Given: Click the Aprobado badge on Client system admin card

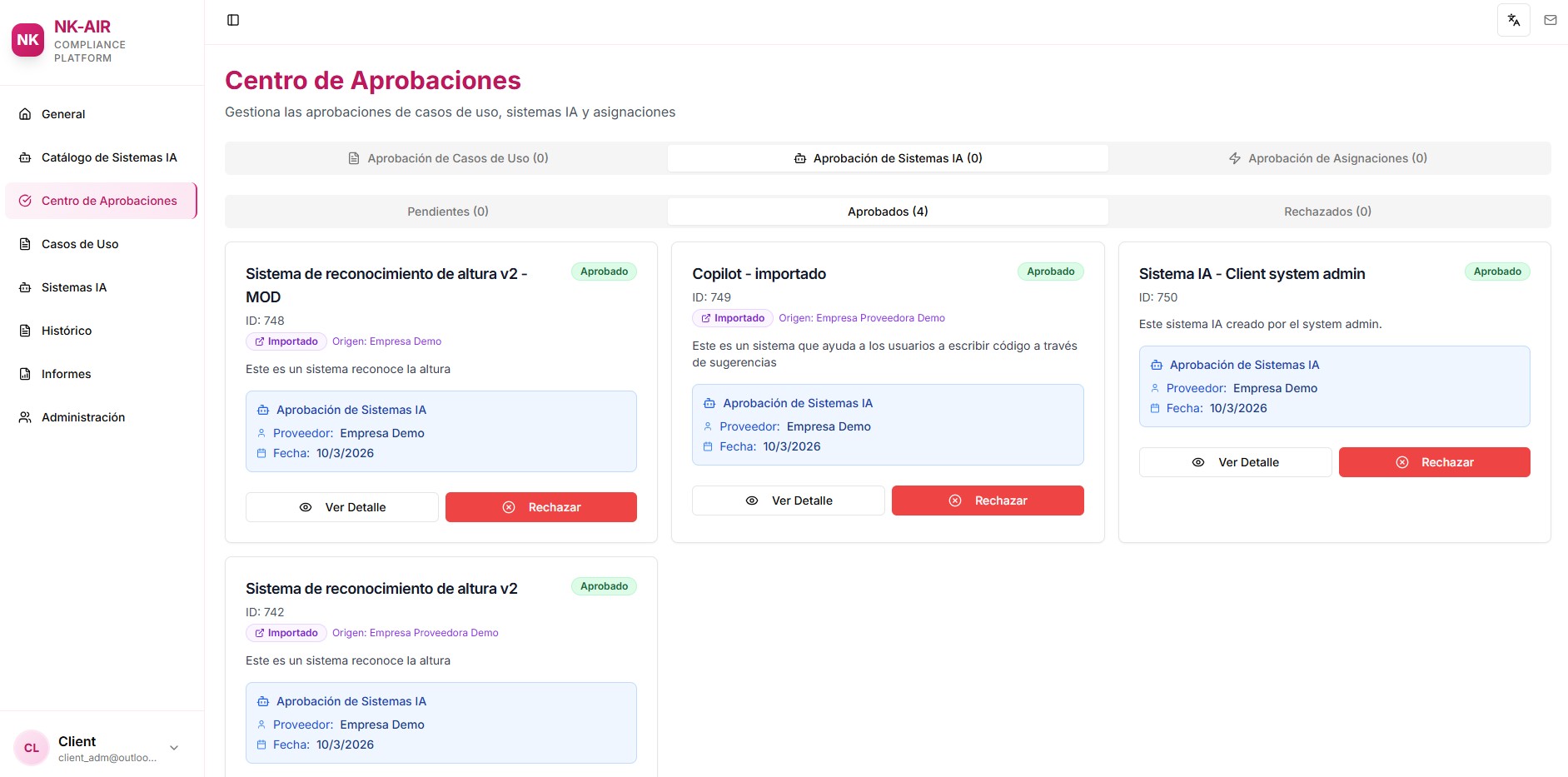Looking at the screenshot, I should [x=1497, y=271].
